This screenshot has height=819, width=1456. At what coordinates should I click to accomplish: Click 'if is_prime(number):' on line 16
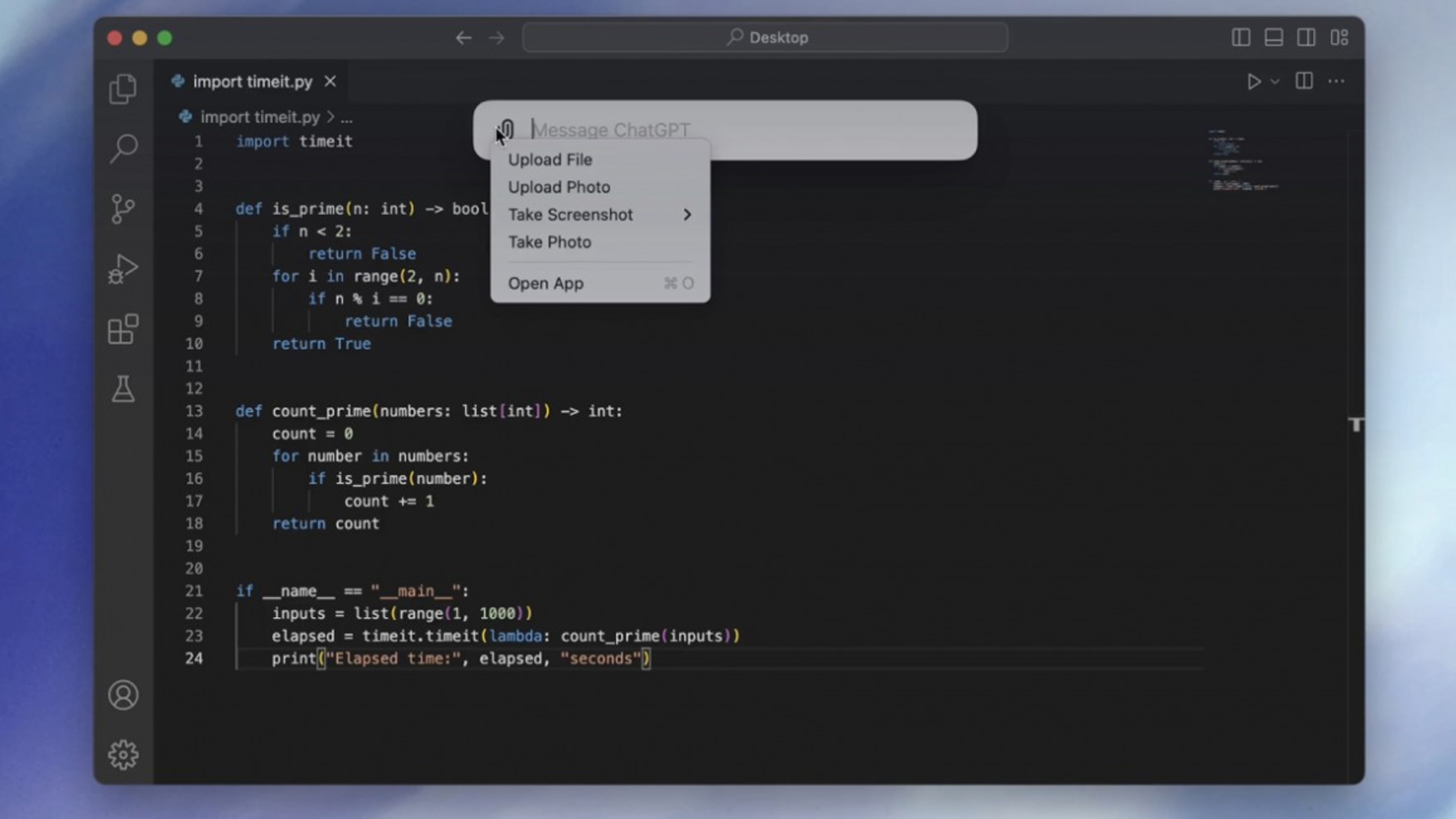[398, 479]
